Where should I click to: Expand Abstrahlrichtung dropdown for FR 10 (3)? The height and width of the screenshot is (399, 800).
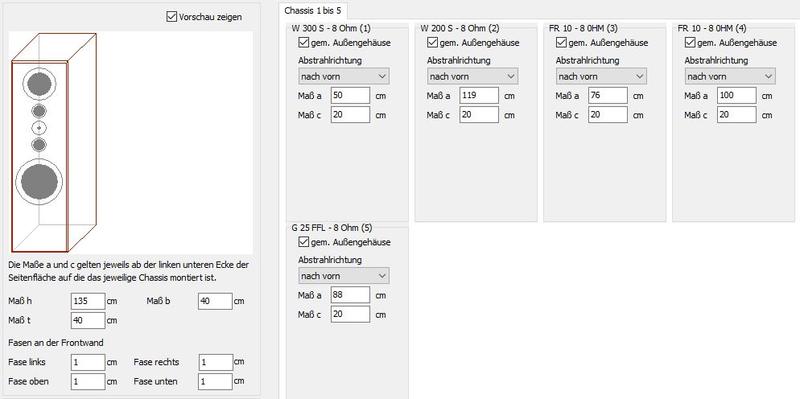[x=601, y=77]
